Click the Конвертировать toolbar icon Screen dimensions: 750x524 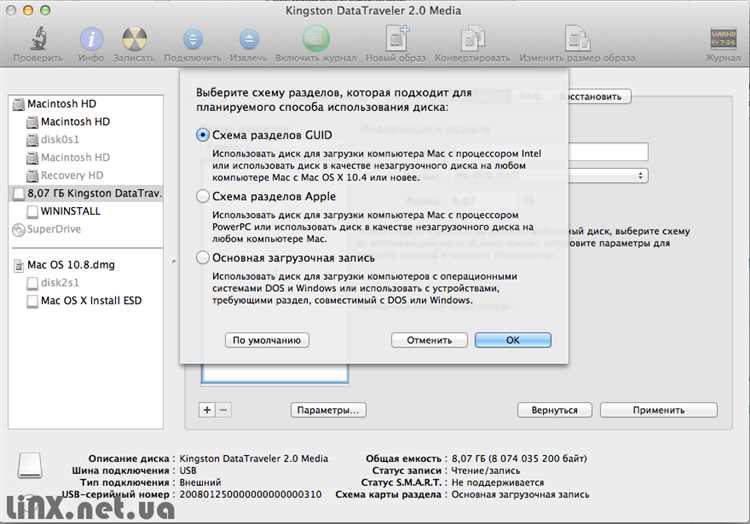coord(473,39)
